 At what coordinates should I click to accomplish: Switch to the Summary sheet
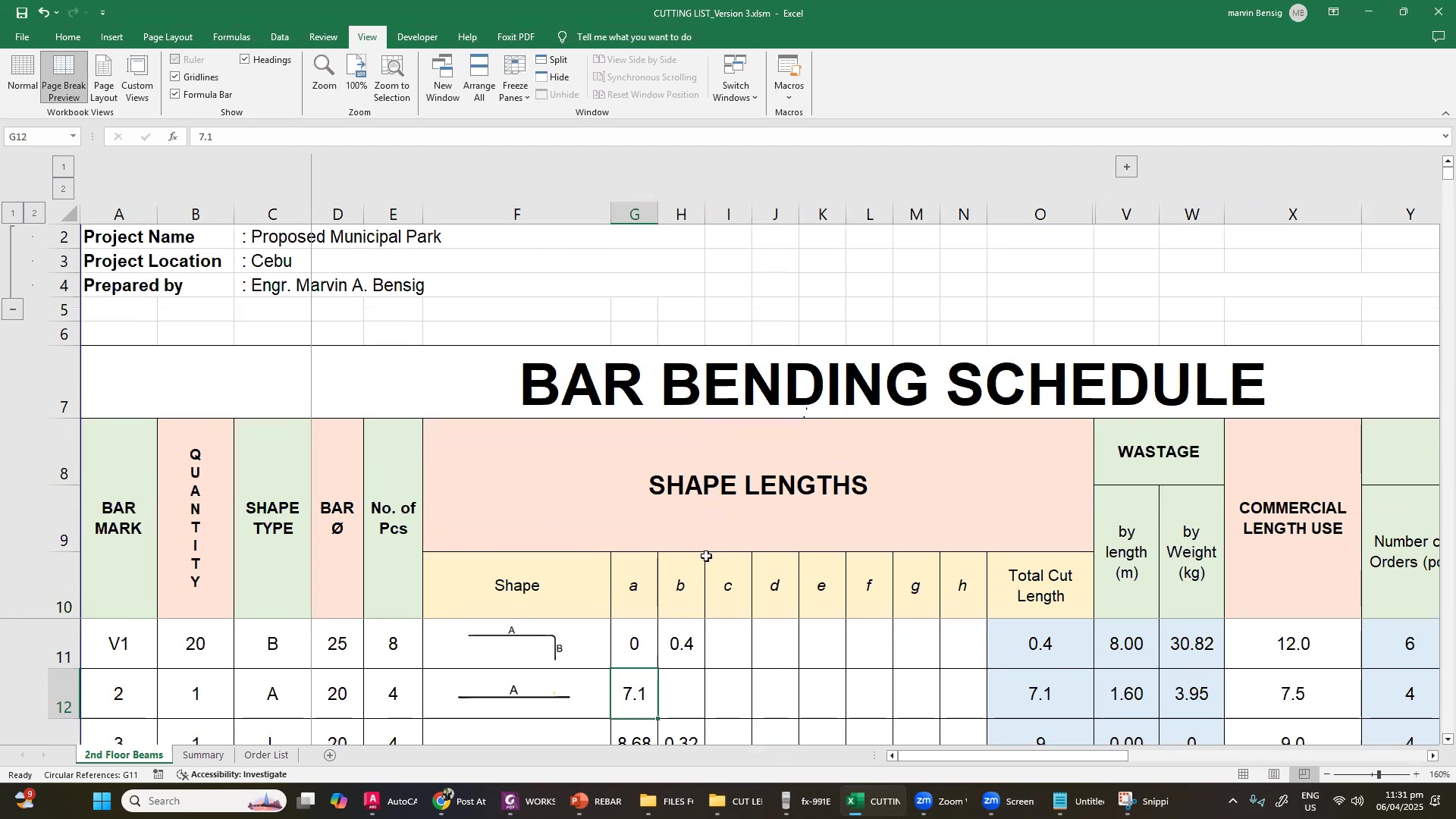tap(203, 755)
